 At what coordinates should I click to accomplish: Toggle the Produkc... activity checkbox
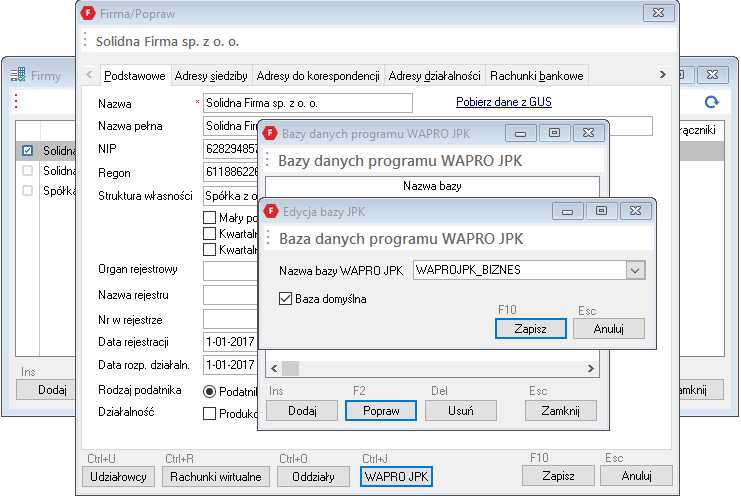[x=209, y=413]
